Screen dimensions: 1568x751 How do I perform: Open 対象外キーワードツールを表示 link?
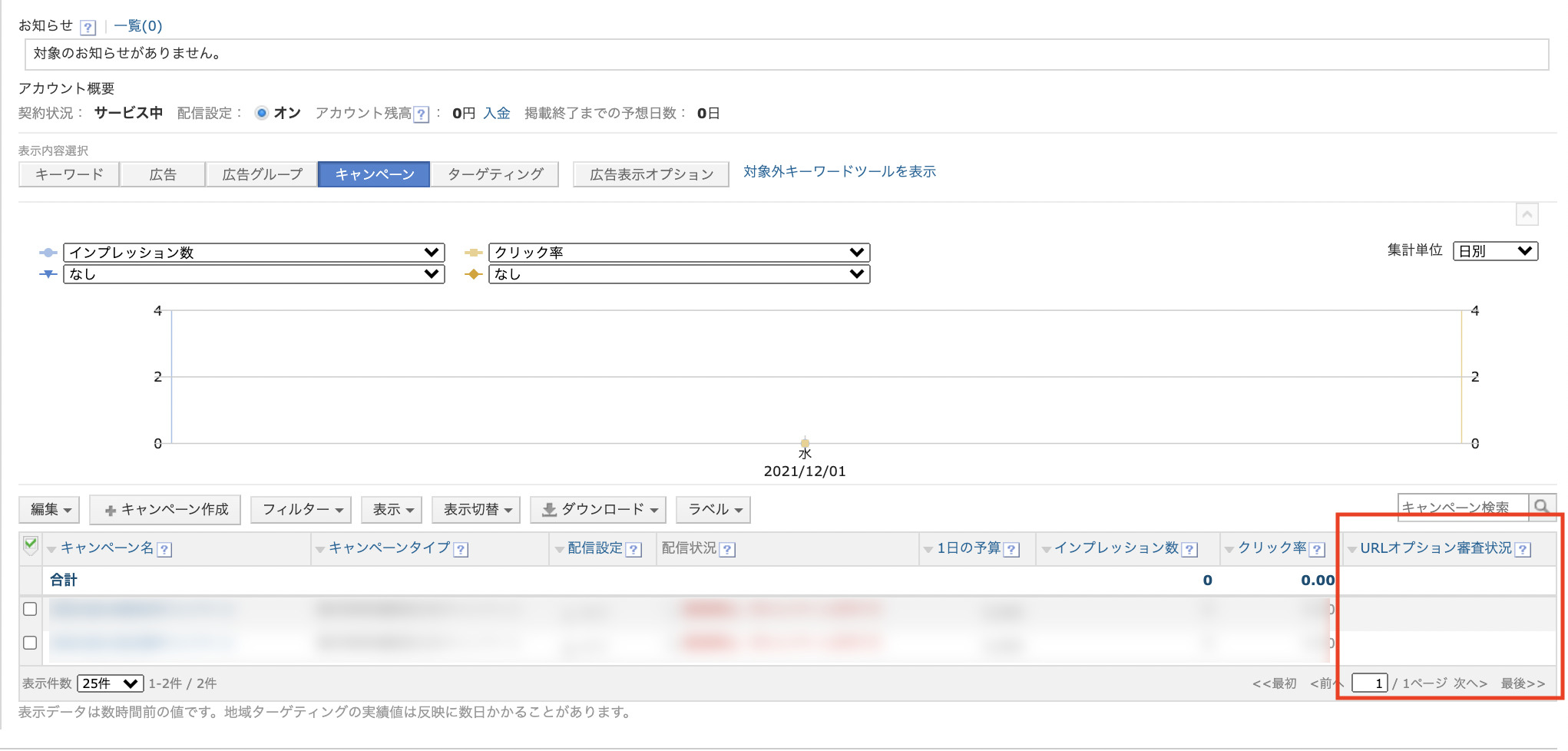(x=839, y=172)
